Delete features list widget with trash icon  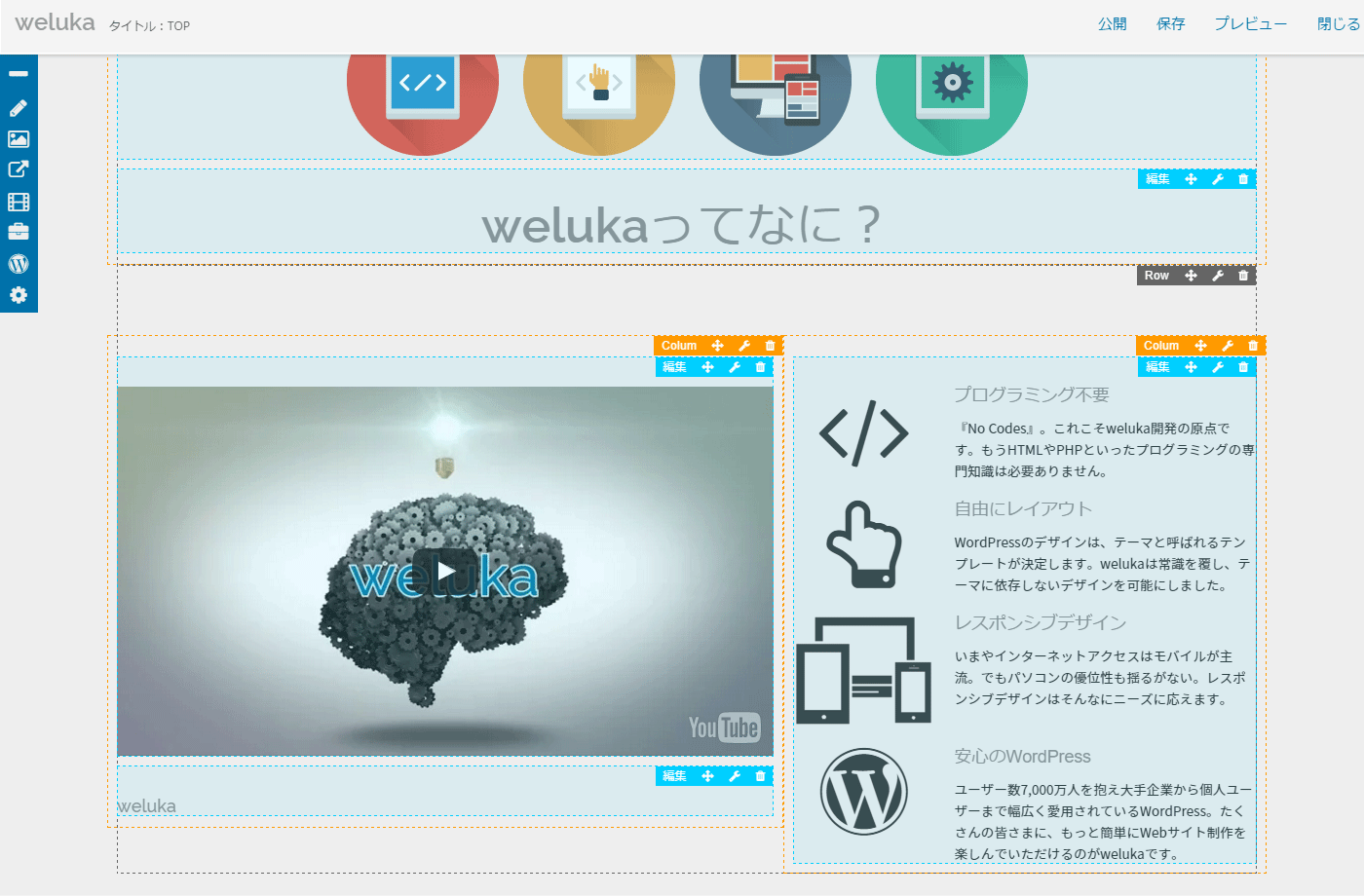pos(1243,367)
